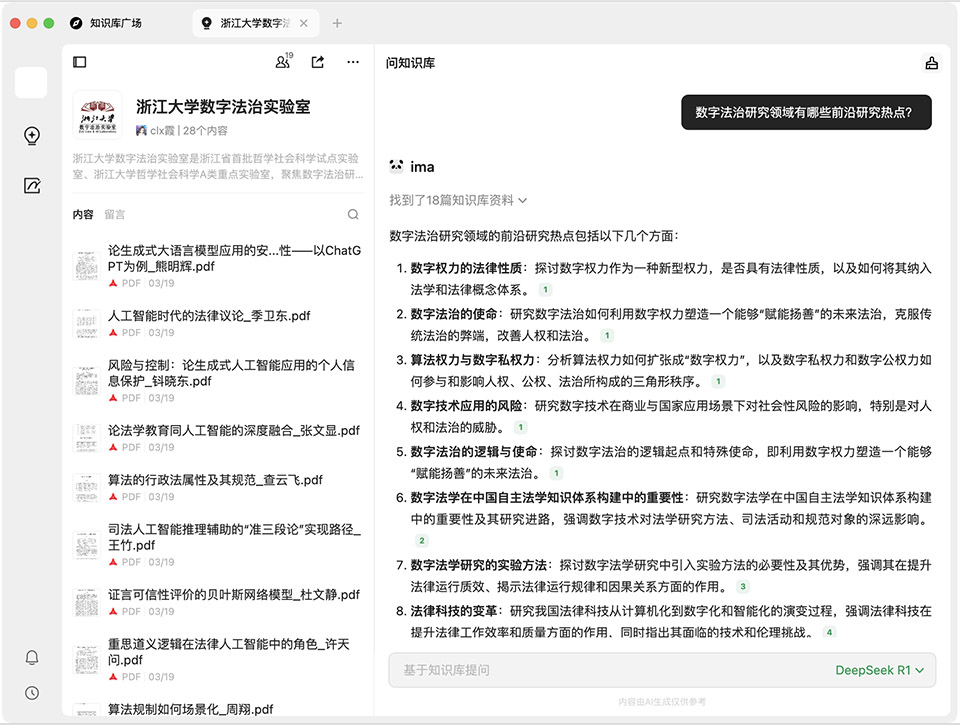960x725 pixels.
Task: Open the members icon with badge 19
Action: click(x=283, y=62)
